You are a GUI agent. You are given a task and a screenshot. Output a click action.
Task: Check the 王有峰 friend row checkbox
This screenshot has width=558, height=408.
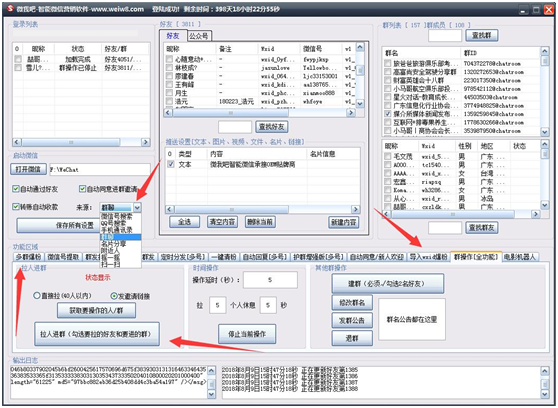[169, 84]
